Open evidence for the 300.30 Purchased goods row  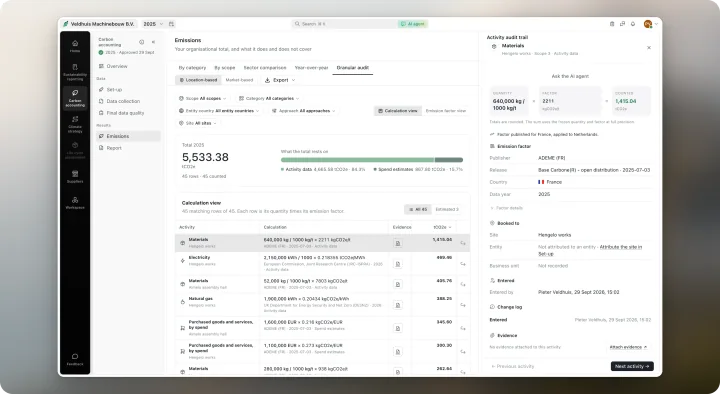[398, 351]
